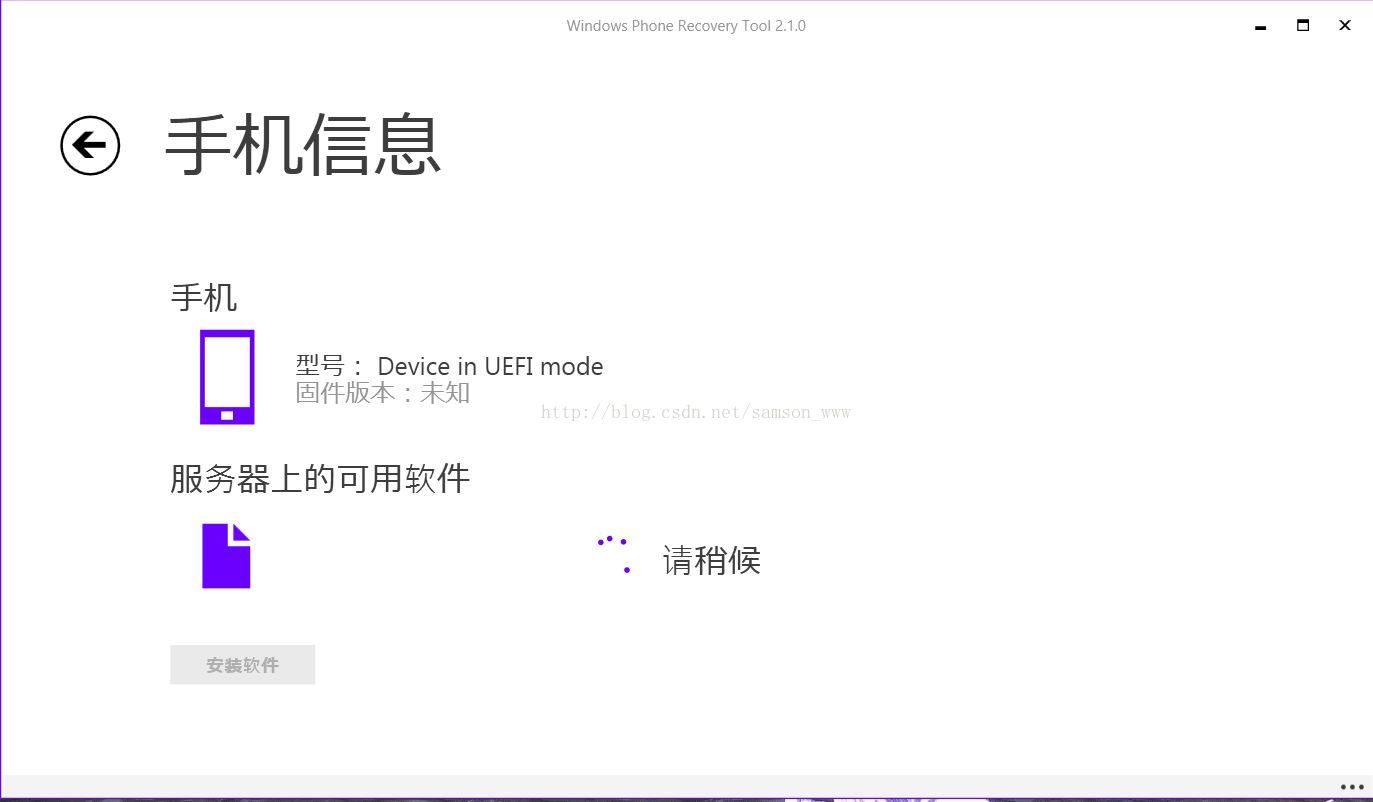
Task: Click the loading spinner beside 请稍候
Action: pyautogui.click(x=615, y=555)
